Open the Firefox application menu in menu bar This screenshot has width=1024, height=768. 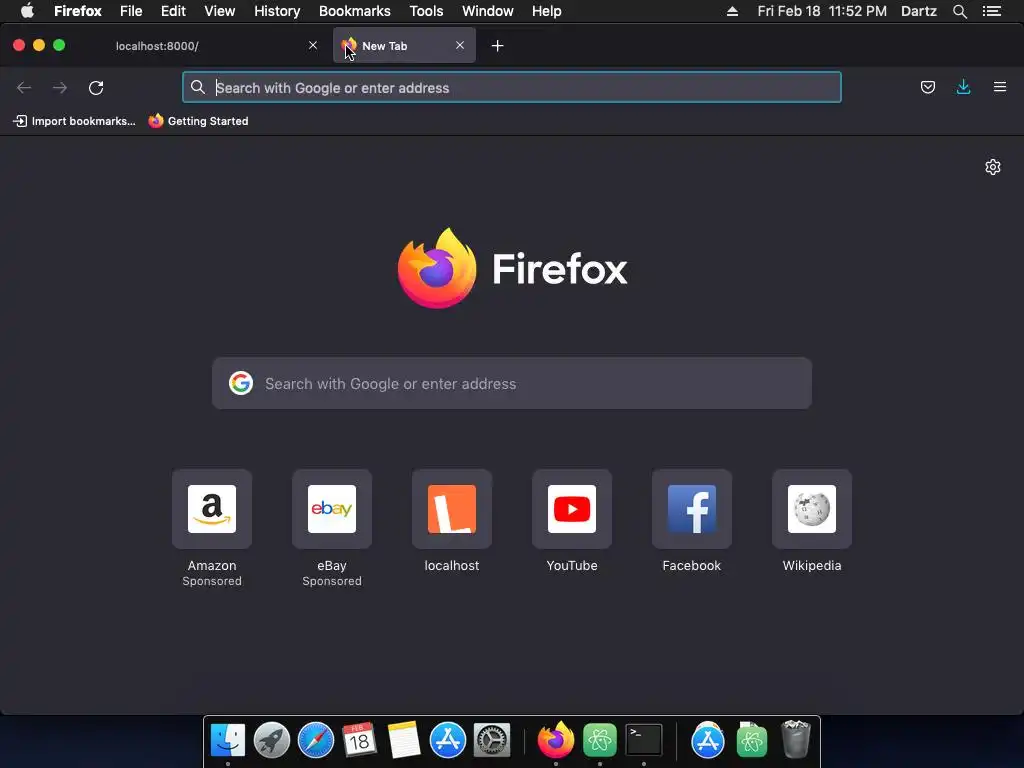click(x=78, y=11)
